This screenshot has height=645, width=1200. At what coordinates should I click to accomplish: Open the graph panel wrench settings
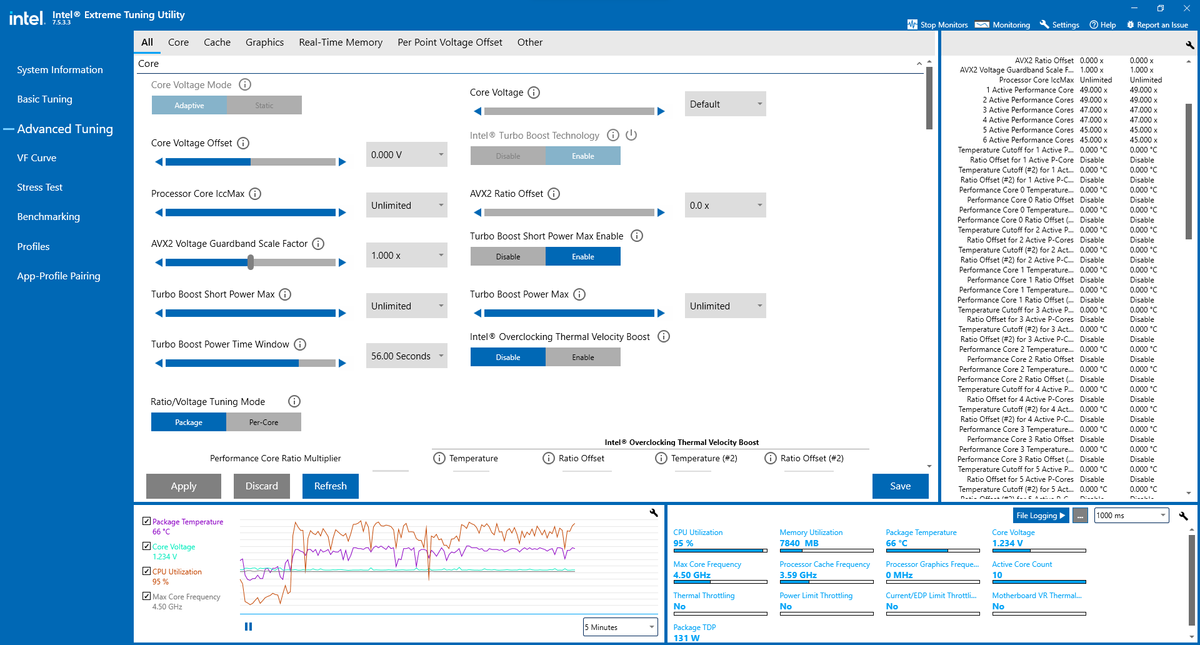click(653, 512)
